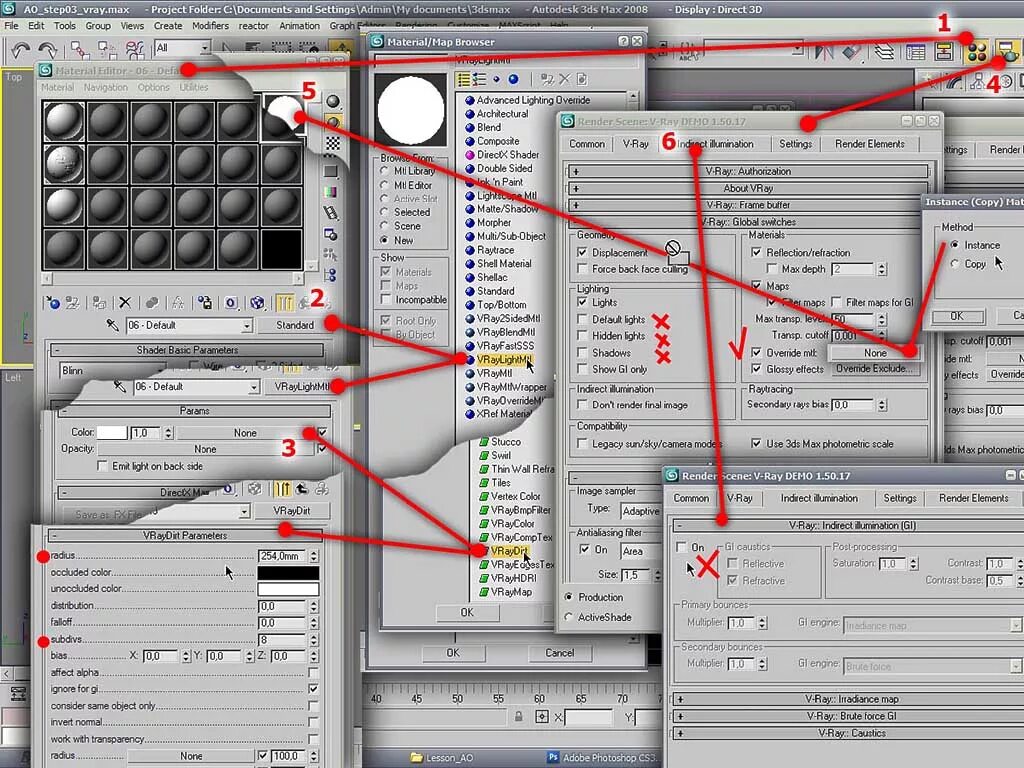The image size is (1024, 768).
Task: Click the Standard material type button
Action: [x=295, y=325]
